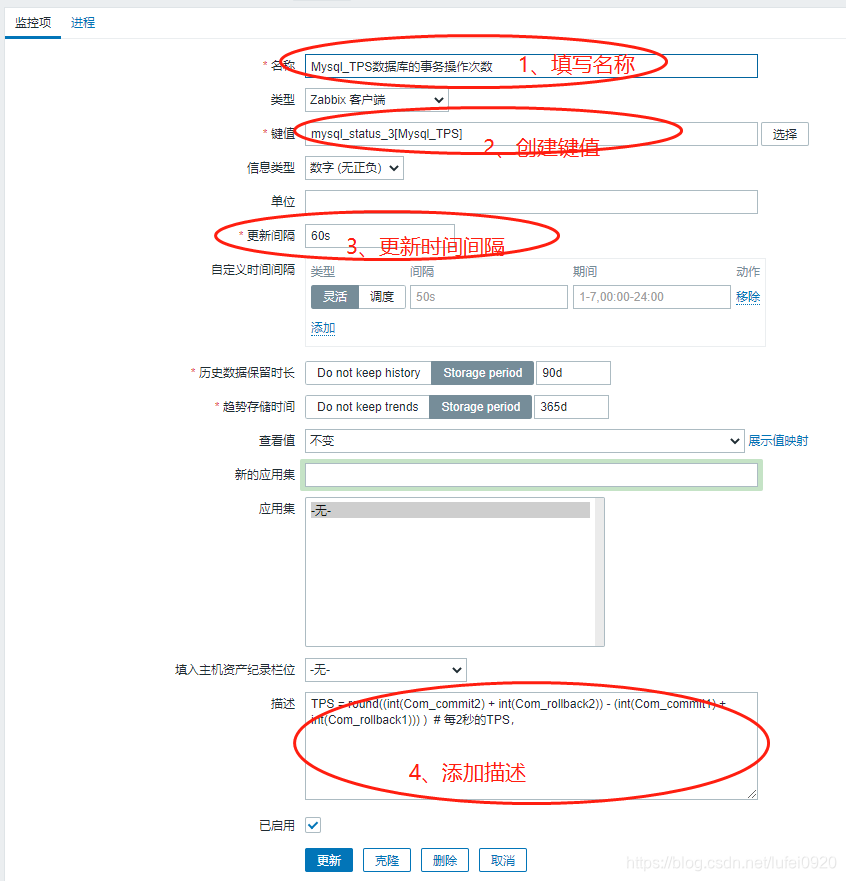Select the 灵活 interval type

[335, 297]
